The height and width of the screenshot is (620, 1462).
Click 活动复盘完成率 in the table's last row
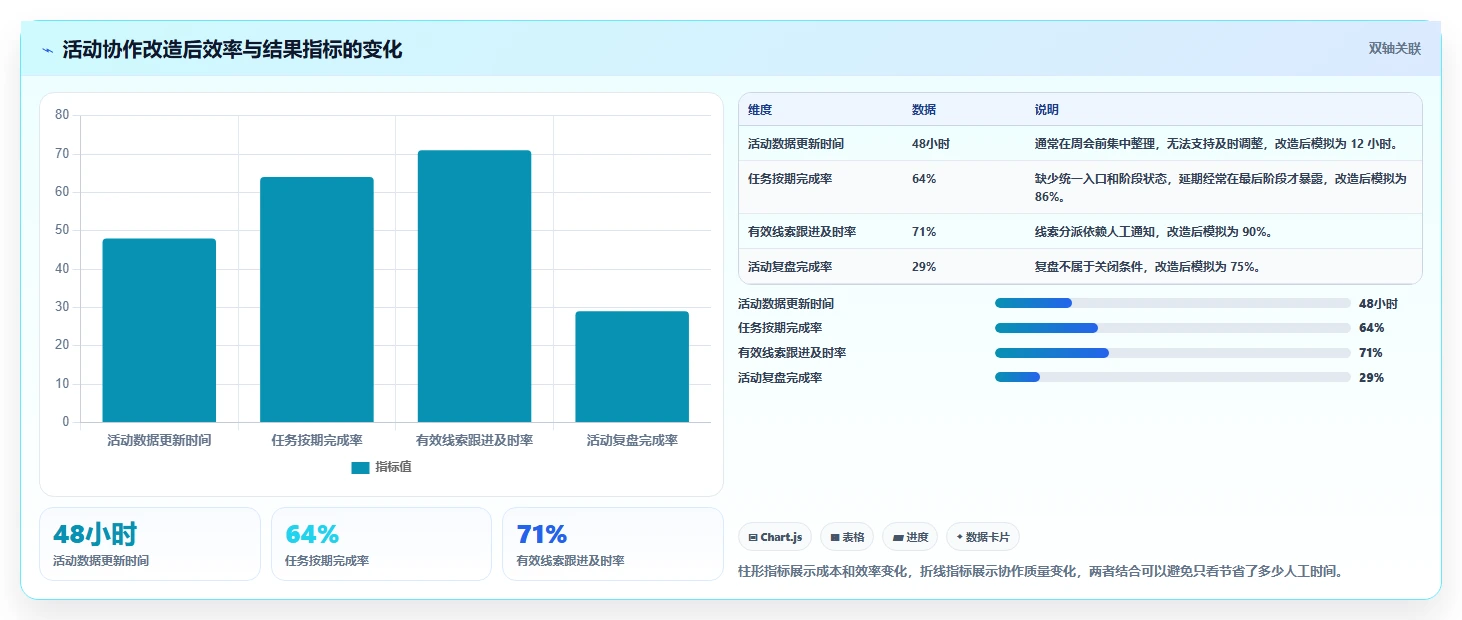[790, 267]
